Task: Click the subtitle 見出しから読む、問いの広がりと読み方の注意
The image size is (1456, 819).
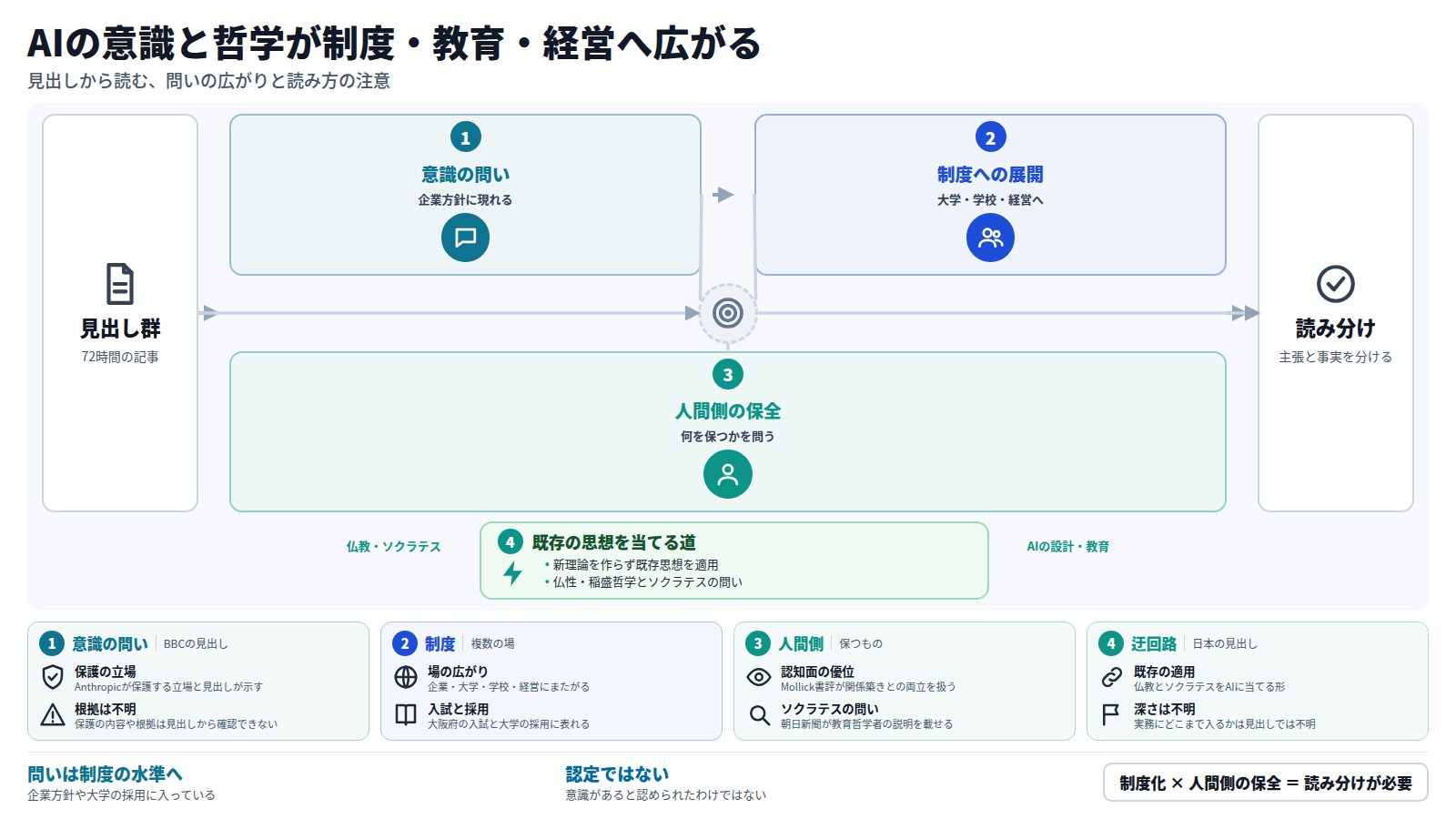Action: pyautogui.click(x=209, y=81)
